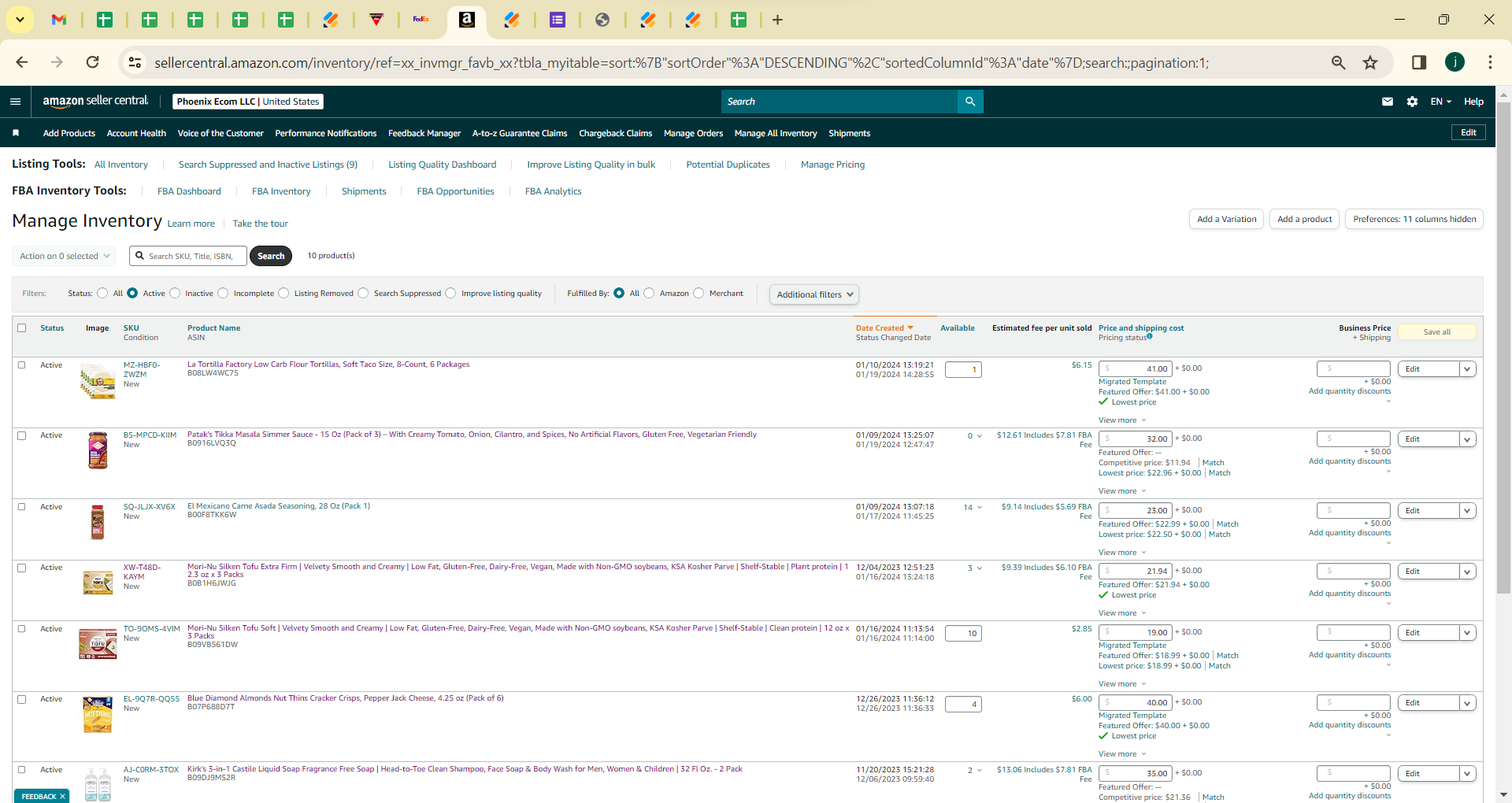Click the Search SKU, Title, ISBN field
This screenshot has width=1512, height=803.
tap(188, 256)
